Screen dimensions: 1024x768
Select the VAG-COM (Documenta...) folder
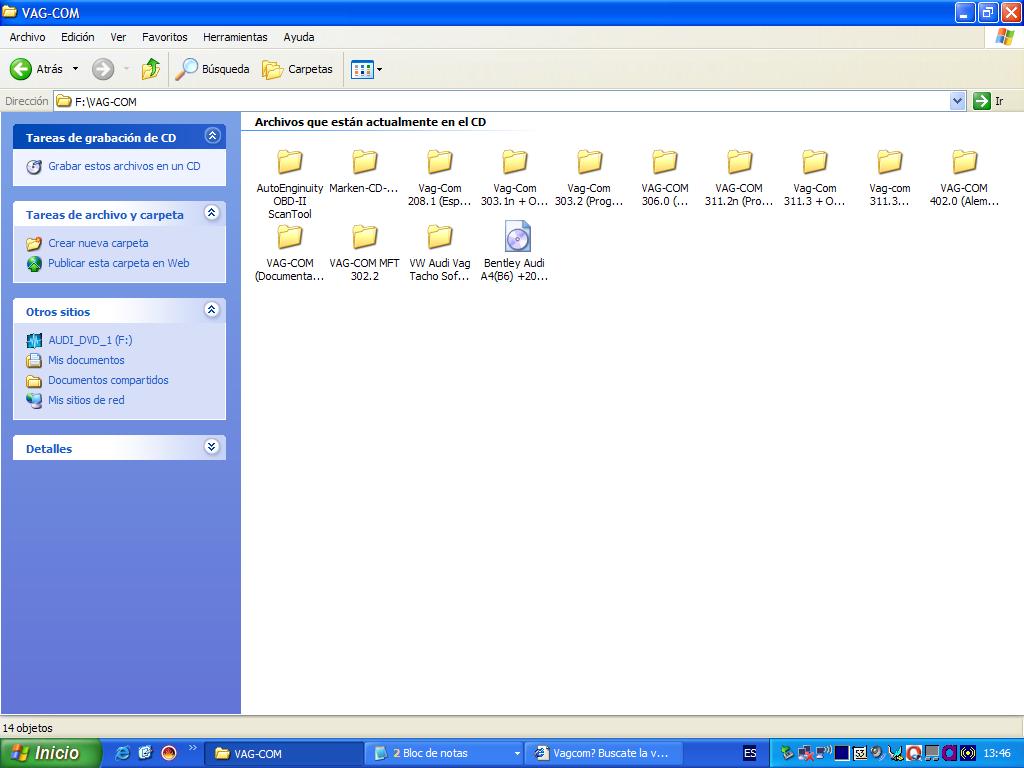pos(289,253)
